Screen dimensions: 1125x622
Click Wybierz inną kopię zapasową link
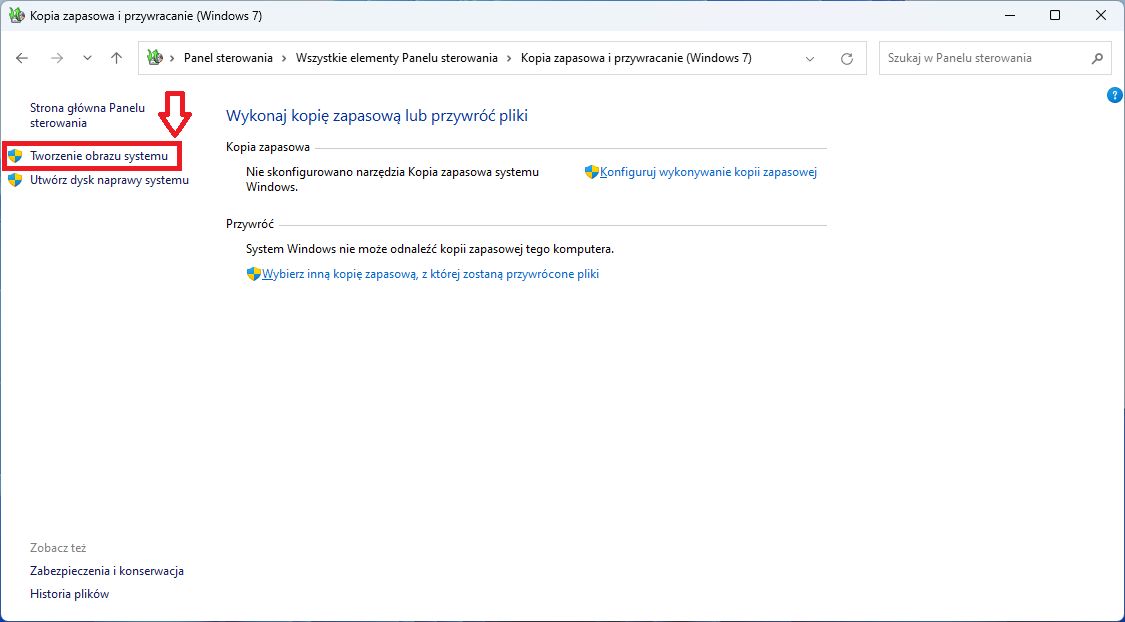click(x=430, y=274)
